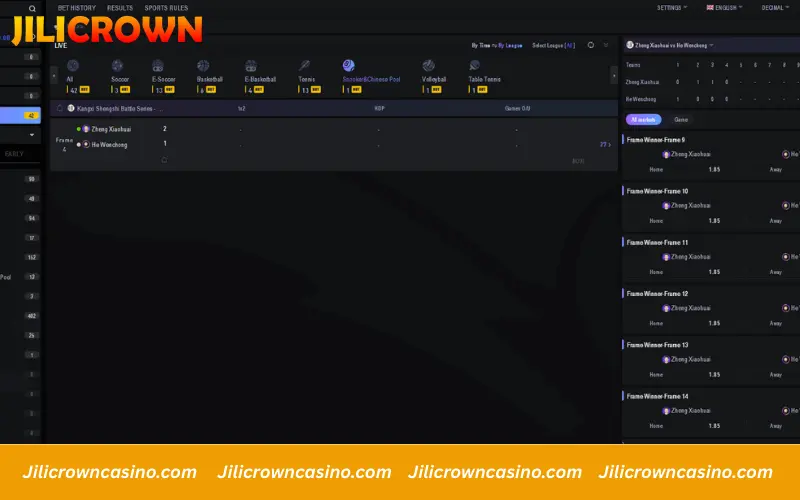
Task: Select the highlighted sidebar item with 42 badge
Action: click(20, 115)
